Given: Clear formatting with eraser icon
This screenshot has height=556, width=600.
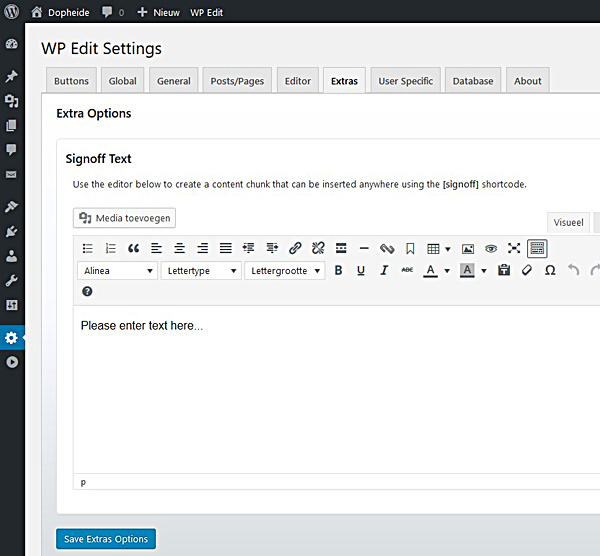Looking at the screenshot, I should (527, 271).
